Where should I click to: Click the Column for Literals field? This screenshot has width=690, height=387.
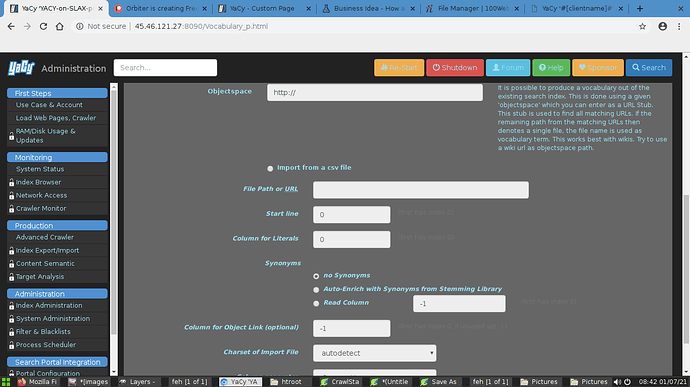tap(352, 239)
